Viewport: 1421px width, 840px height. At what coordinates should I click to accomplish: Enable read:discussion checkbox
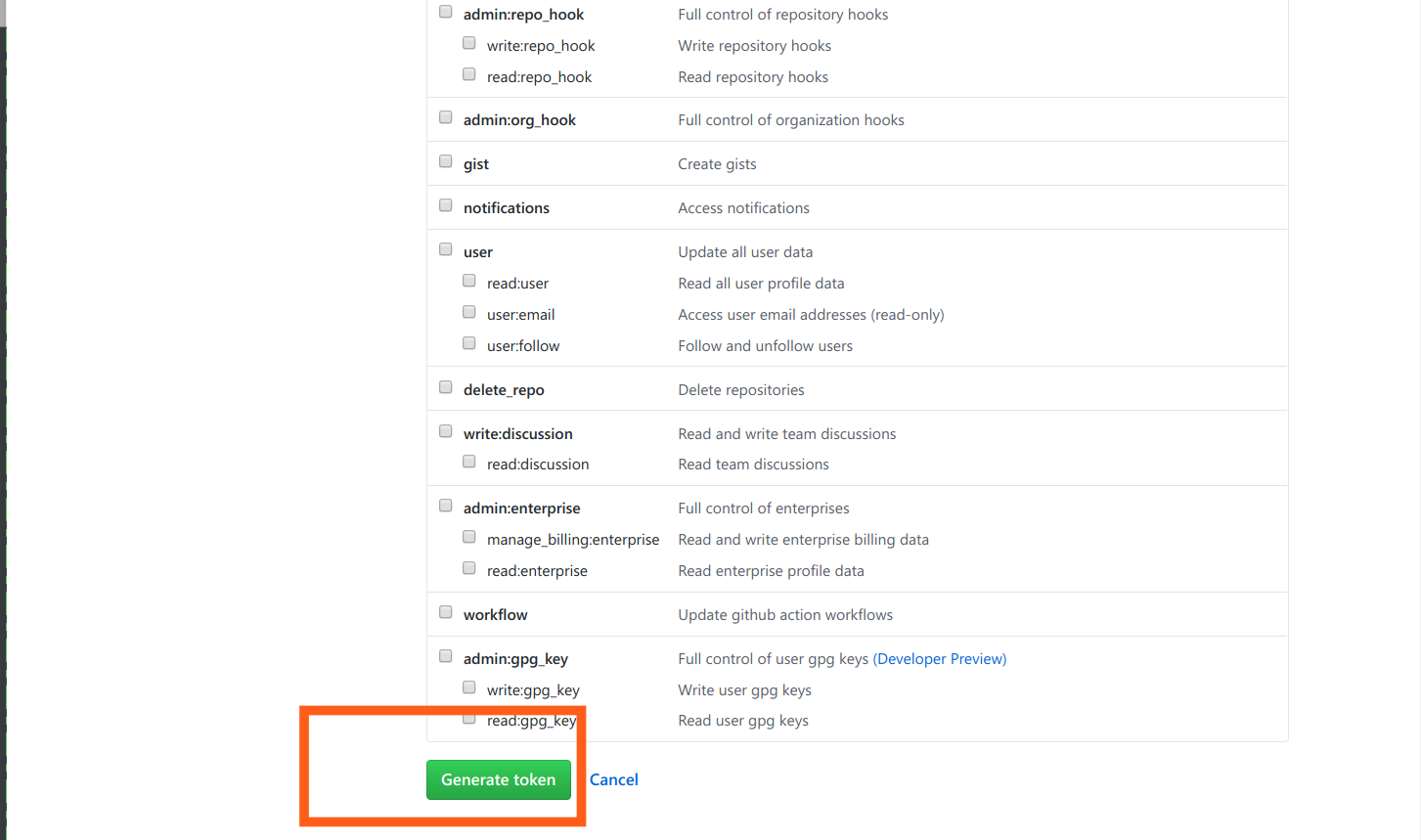(469, 463)
